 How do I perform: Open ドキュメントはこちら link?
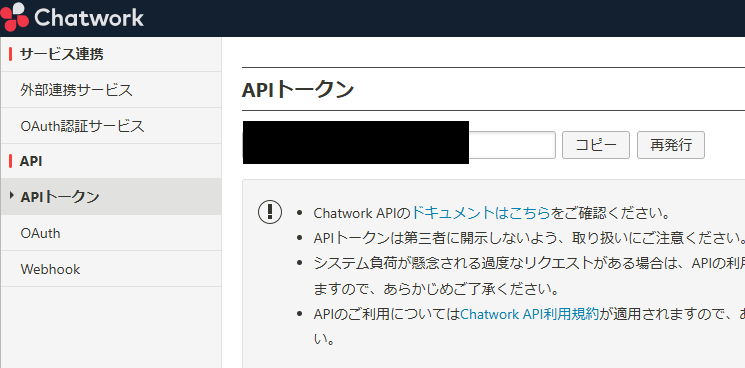coord(480,213)
